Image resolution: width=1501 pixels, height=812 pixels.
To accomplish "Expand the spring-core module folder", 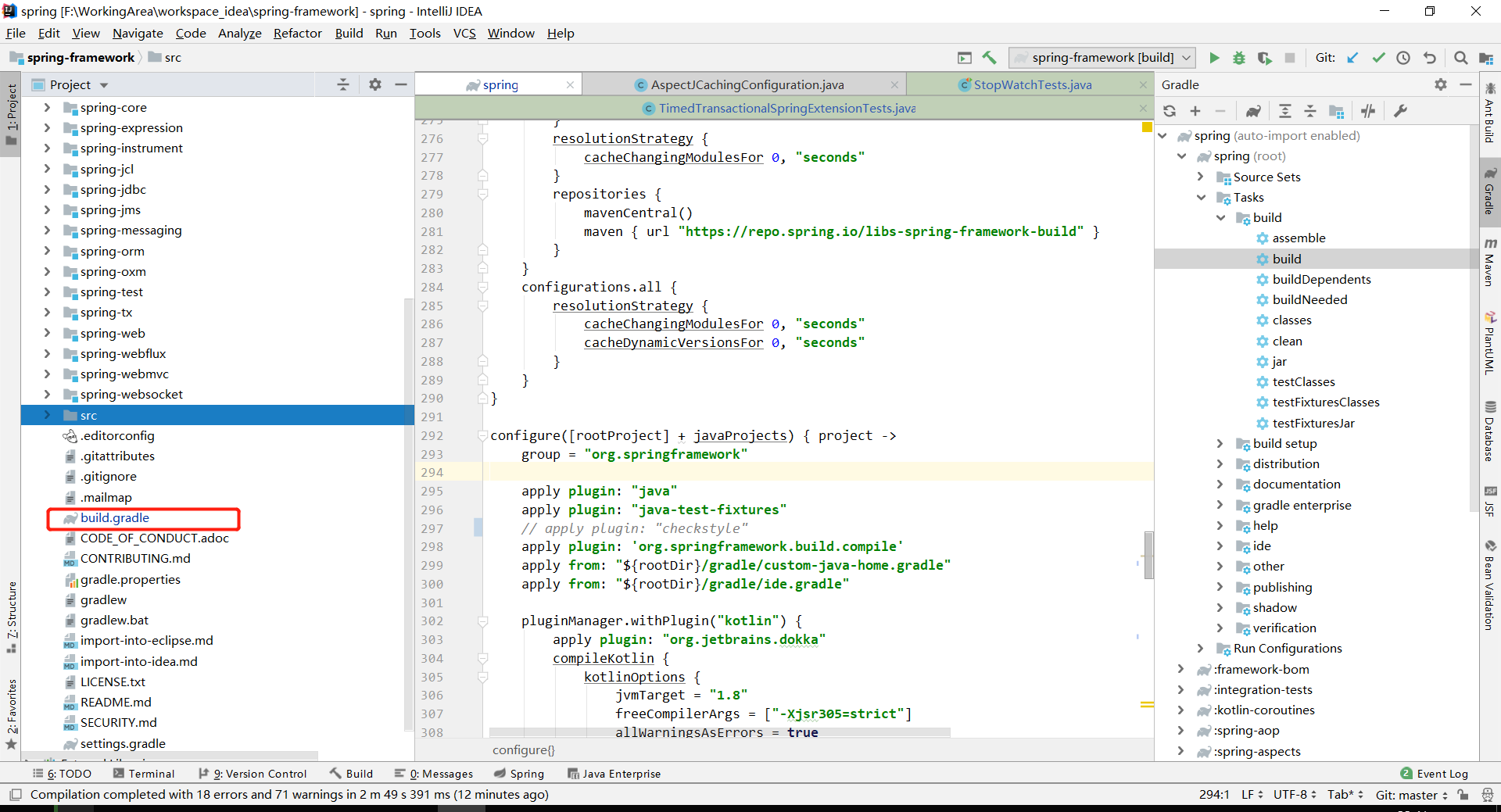I will pyautogui.click(x=47, y=107).
